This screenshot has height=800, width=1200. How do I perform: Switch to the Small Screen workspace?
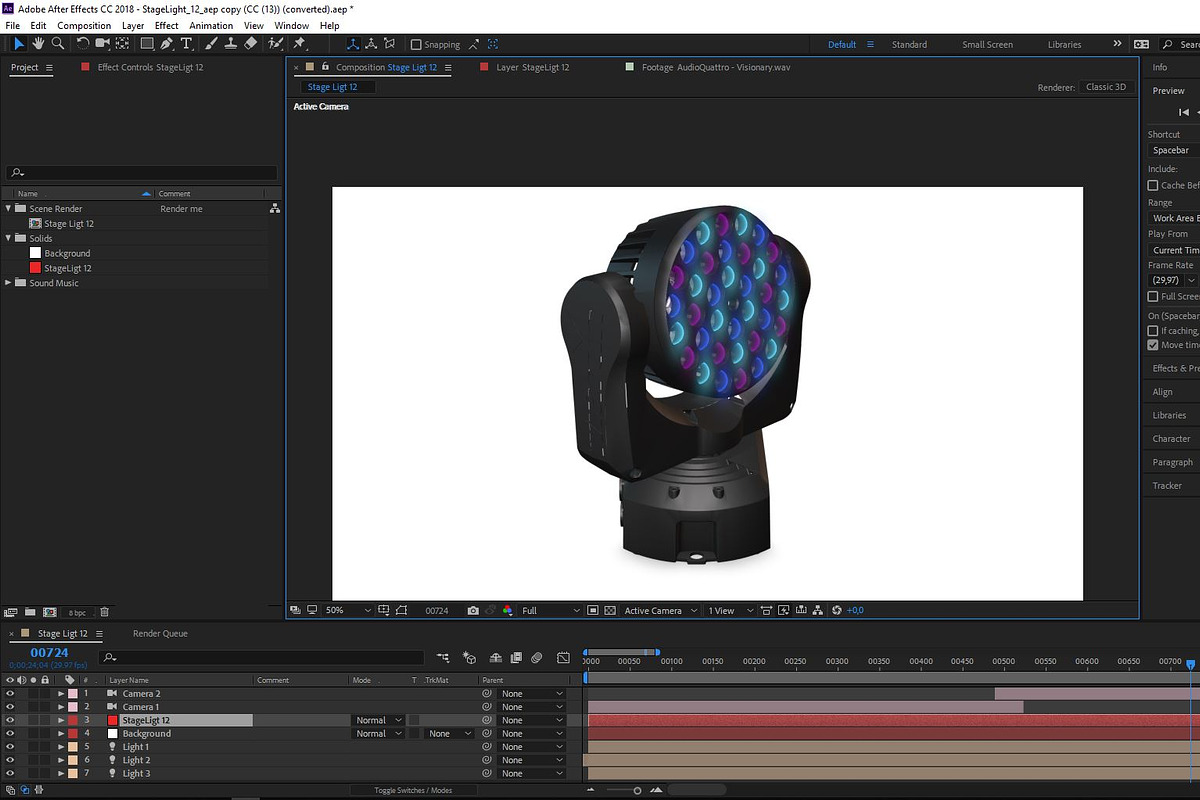[987, 44]
